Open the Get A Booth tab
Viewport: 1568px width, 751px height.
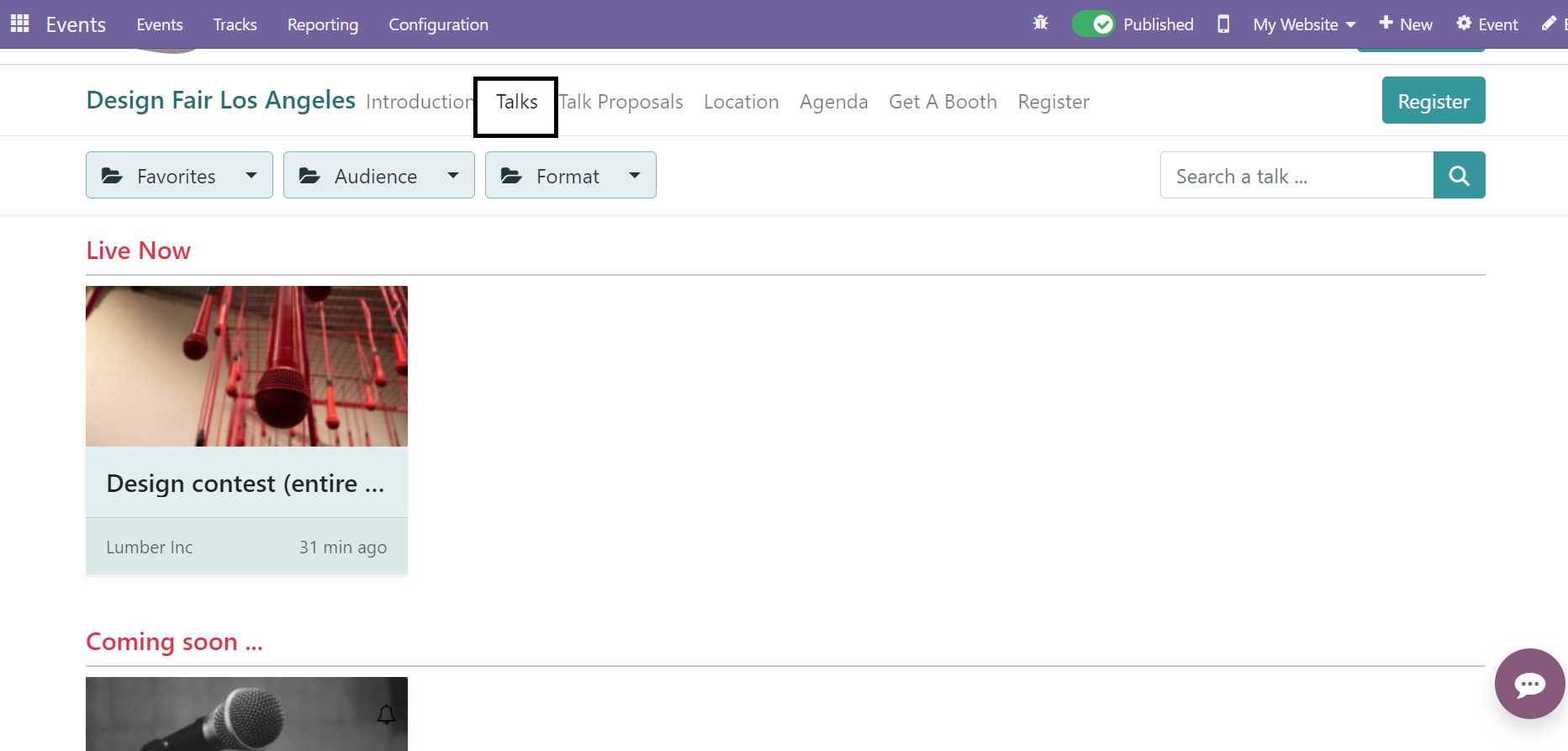click(943, 102)
